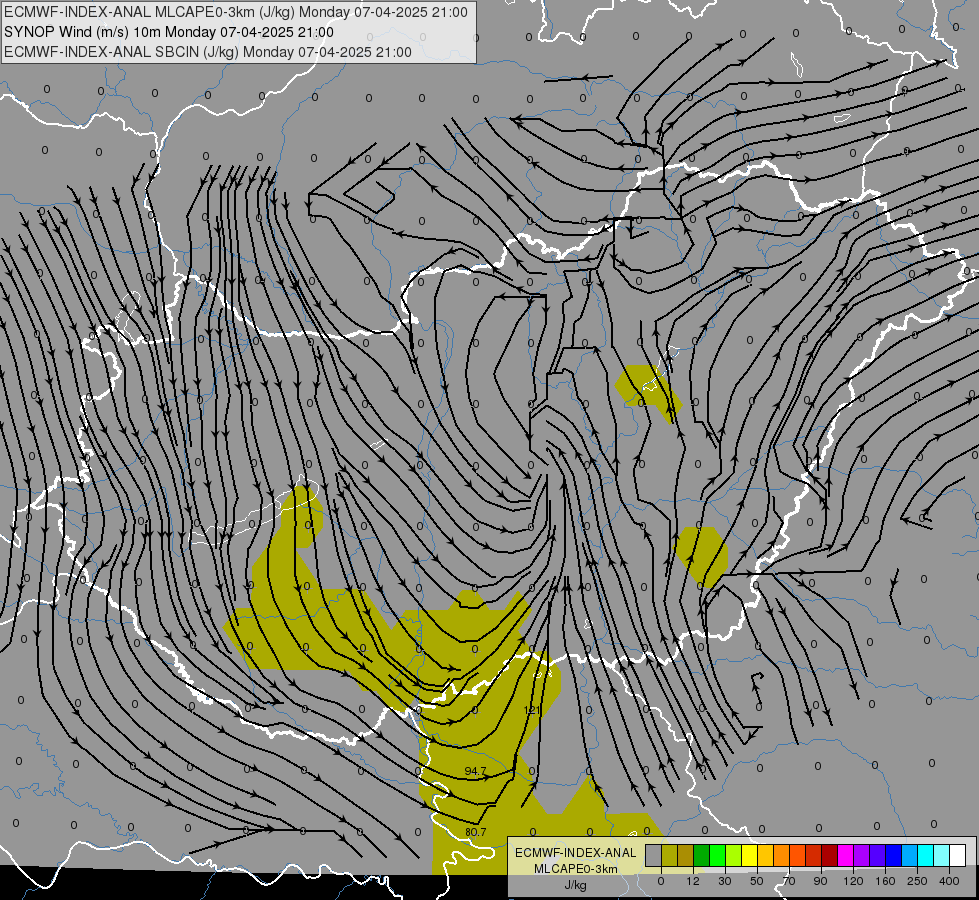Image resolution: width=979 pixels, height=900 pixels.
Task: Click the bright green legend swatch before 30
Action: (x=717, y=855)
